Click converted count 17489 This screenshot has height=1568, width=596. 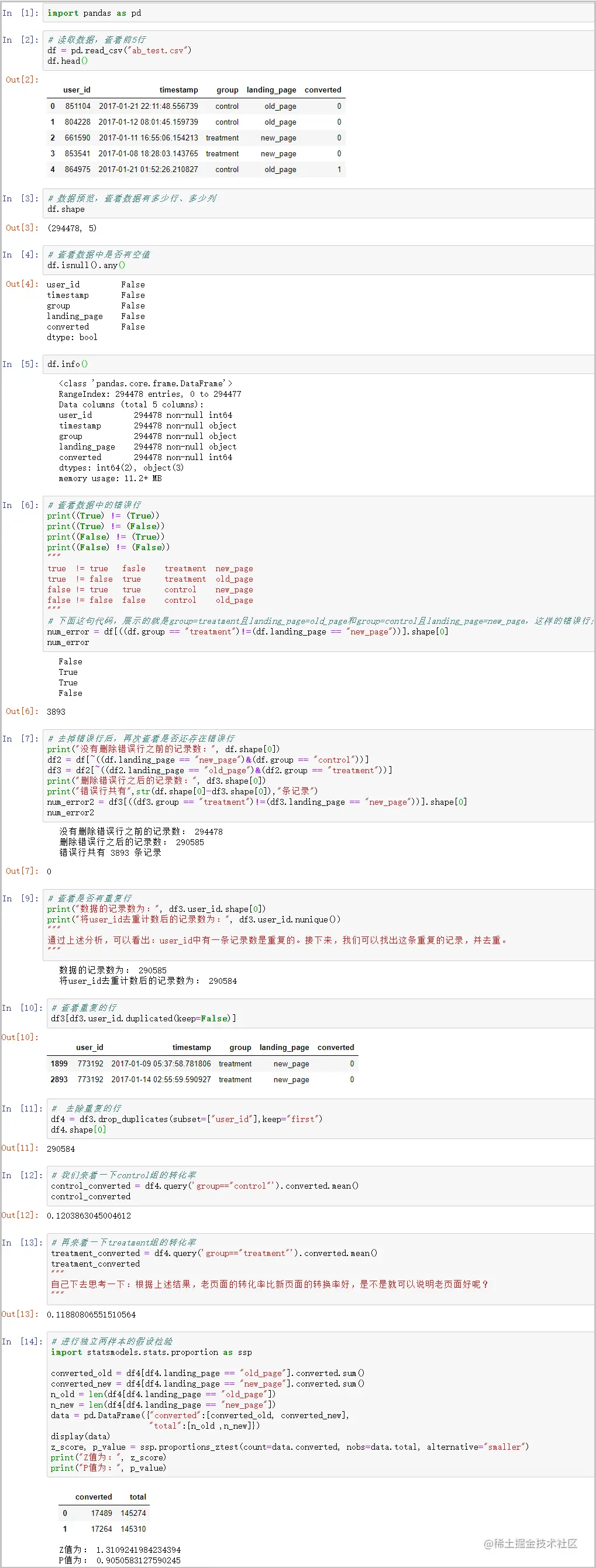point(102,1512)
